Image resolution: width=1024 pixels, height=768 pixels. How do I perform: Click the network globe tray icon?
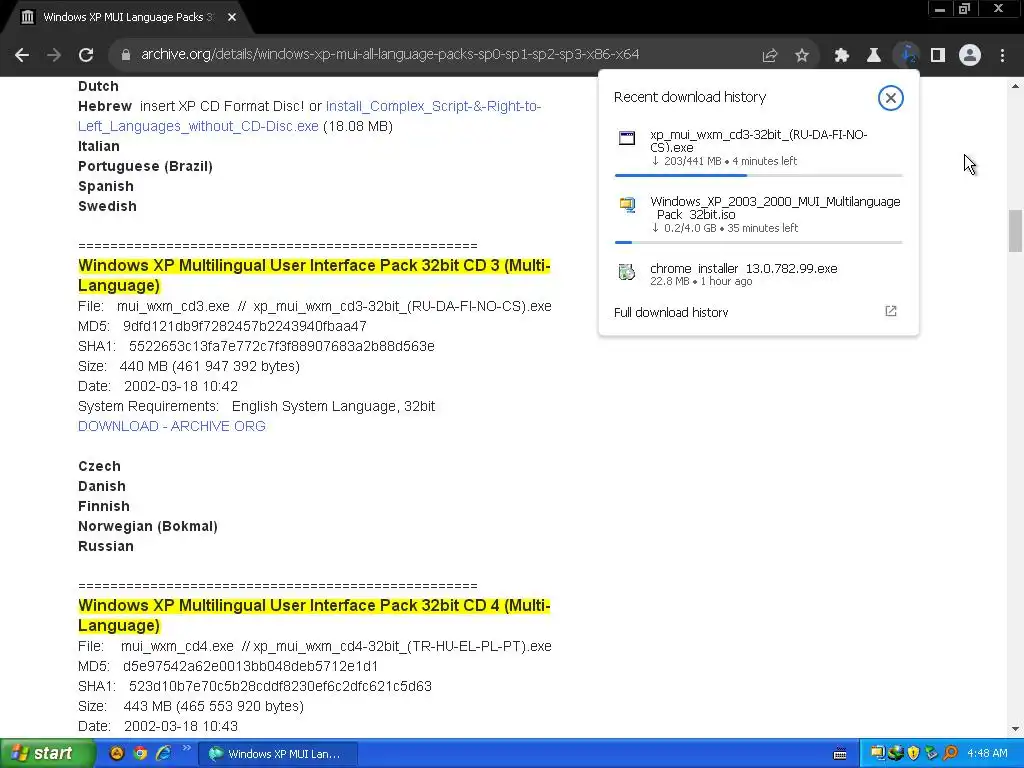(x=895, y=754)
